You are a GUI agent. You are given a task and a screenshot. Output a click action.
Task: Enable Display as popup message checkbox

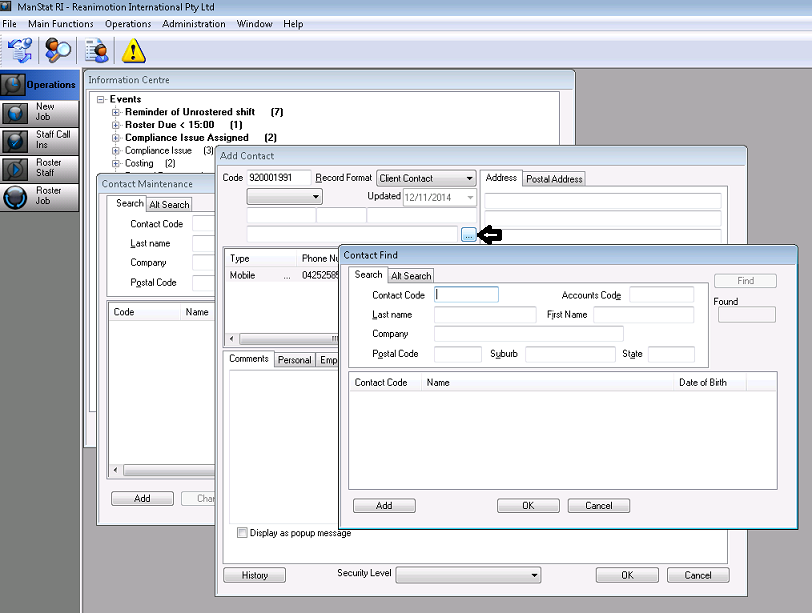[242, 533]
